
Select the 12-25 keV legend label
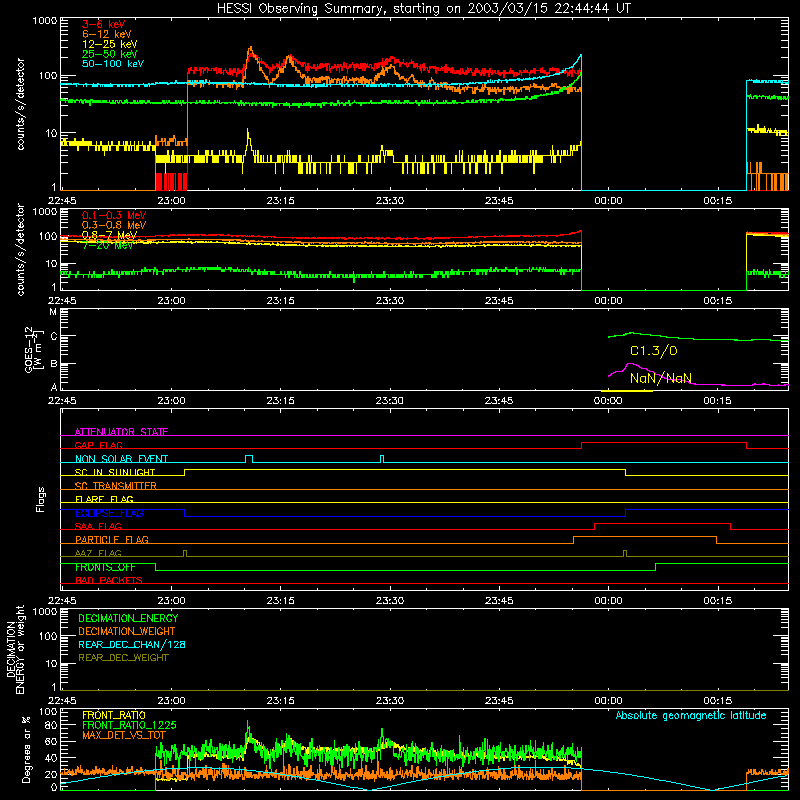[110, 44]
